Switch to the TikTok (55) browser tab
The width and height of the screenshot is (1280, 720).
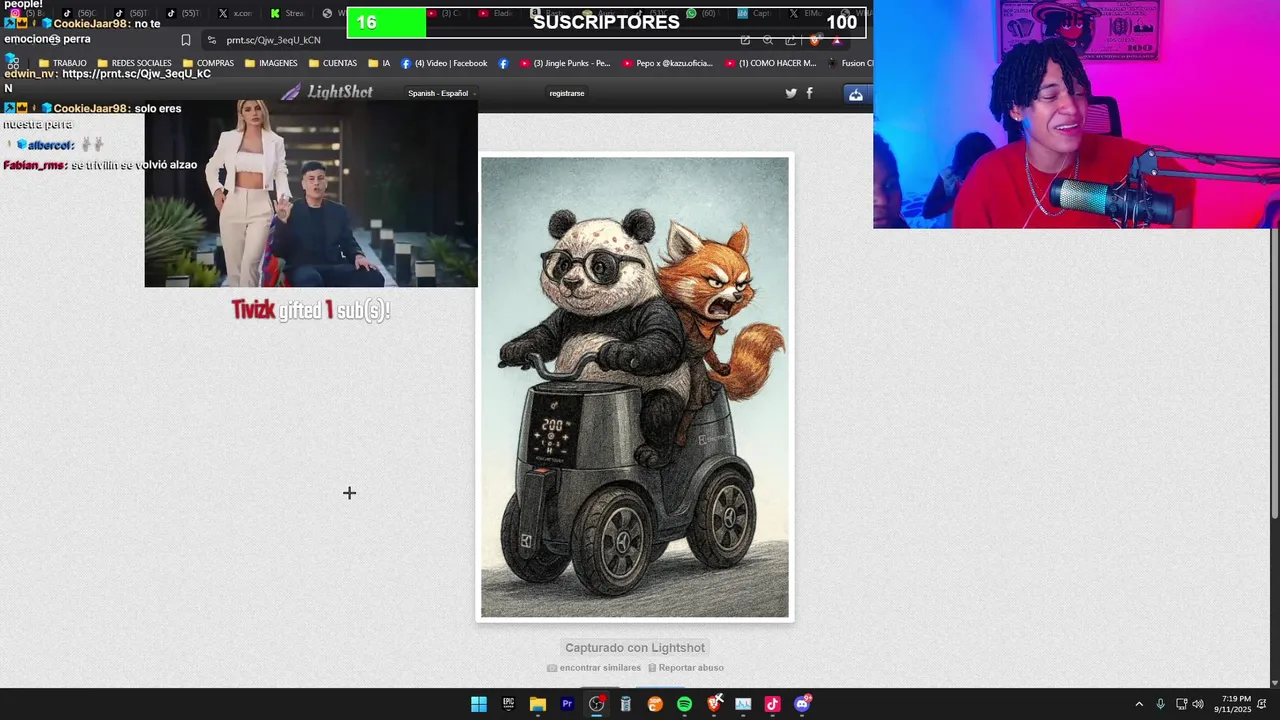point(182,13)
